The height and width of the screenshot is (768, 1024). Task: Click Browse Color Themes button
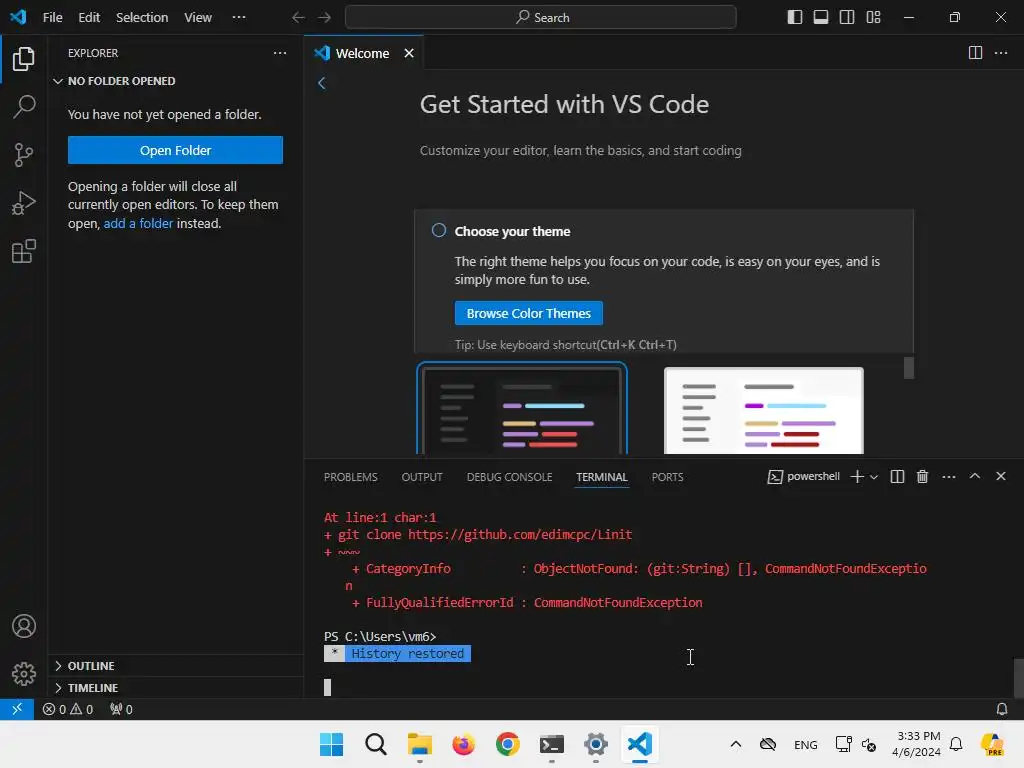528,313
